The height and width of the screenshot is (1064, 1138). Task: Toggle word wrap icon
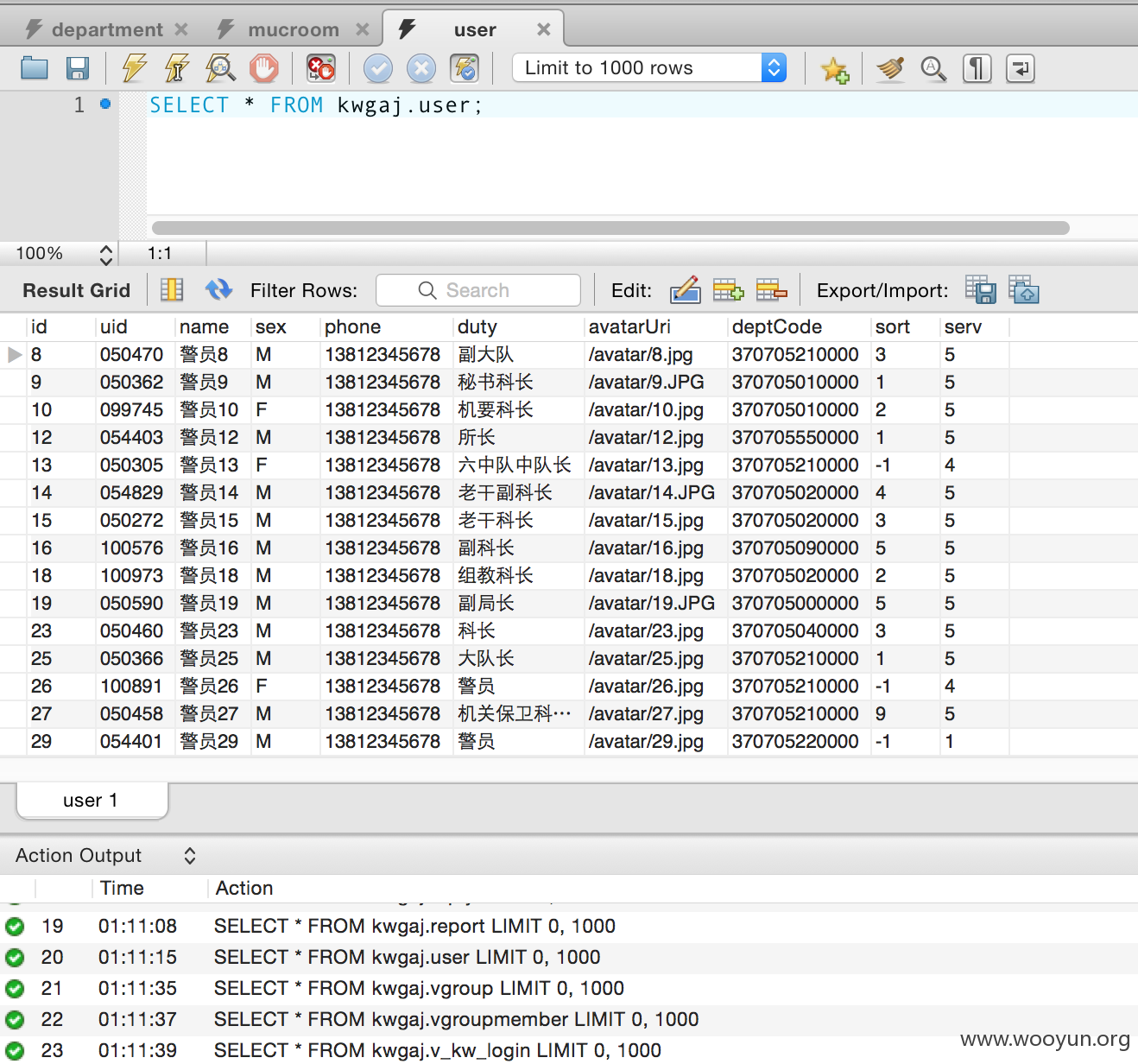pyautogui.click(x=1021, y=68)
